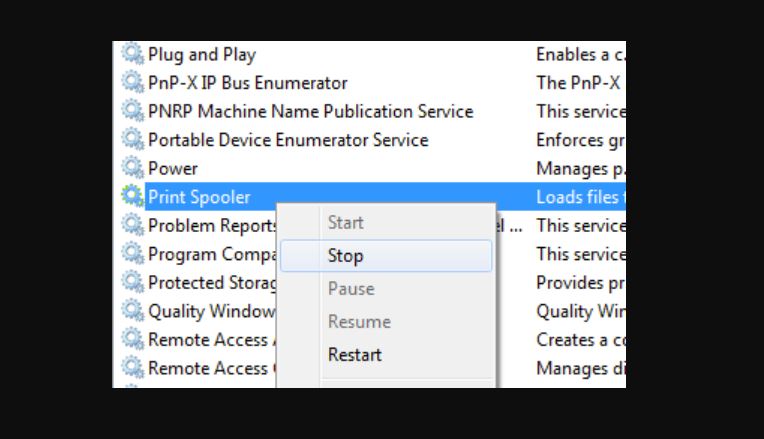This screenshot has width=764, height=439.
Task: Click Program Compatibility service entry
Action: [x=212, y=254]
